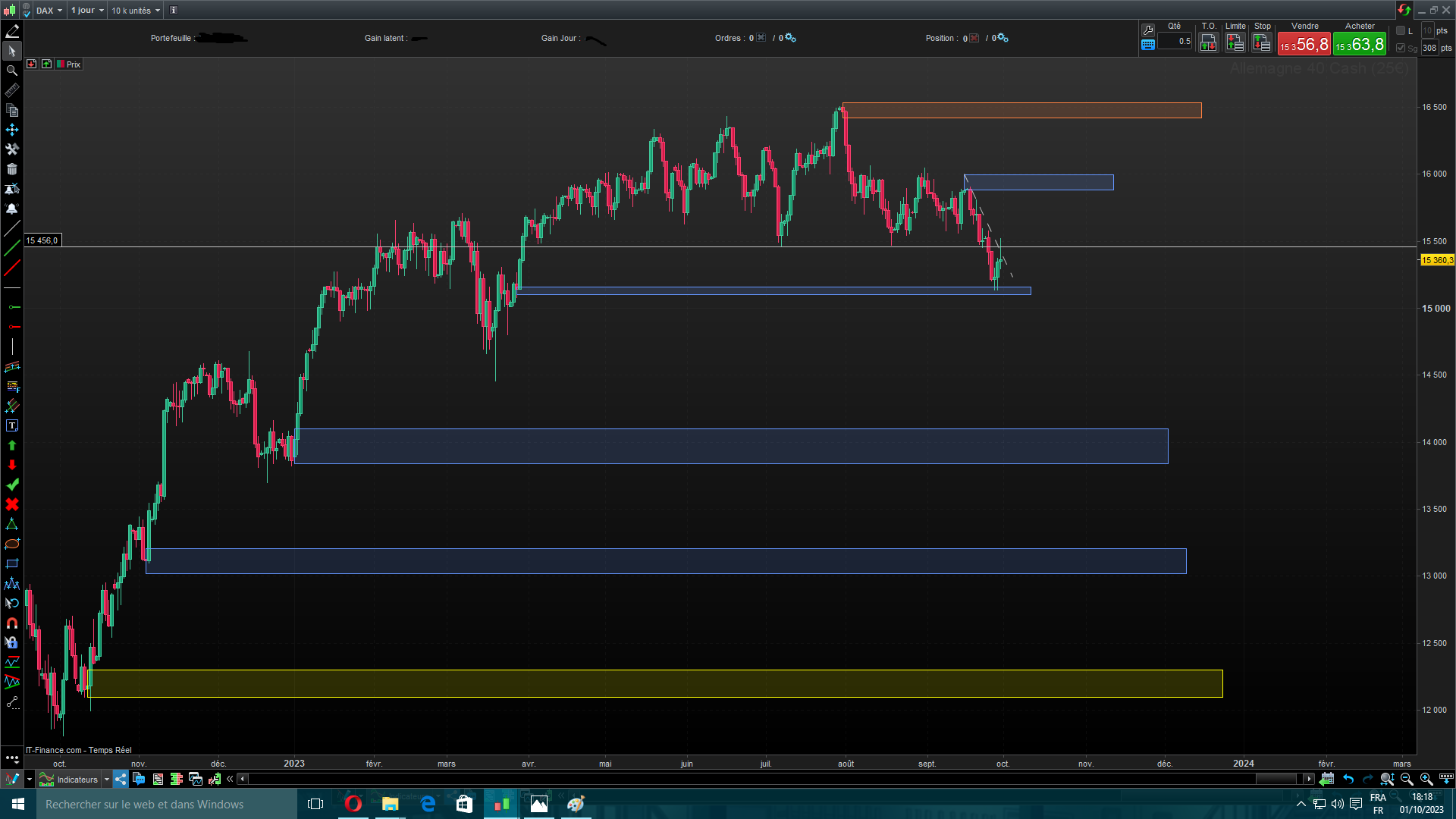Click the Limite order icon
The height and width of the screenshot is (819, 1456).
coord(1235,43)
